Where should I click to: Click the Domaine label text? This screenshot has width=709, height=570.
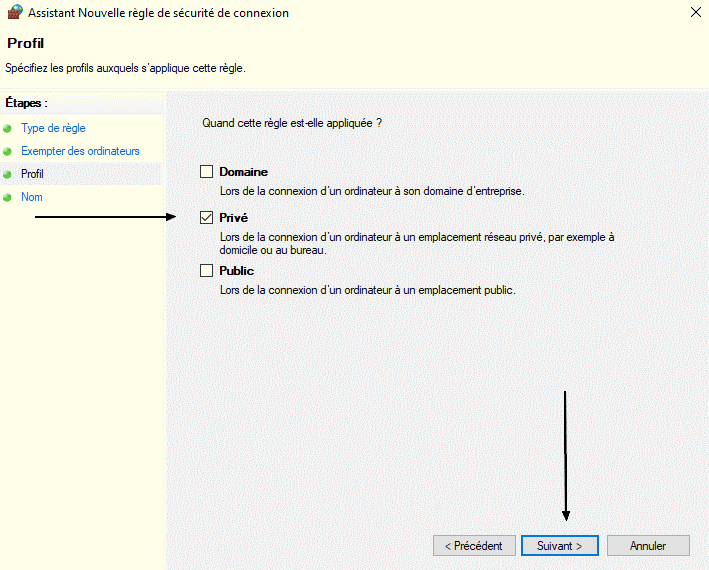(x=244, y=172)
